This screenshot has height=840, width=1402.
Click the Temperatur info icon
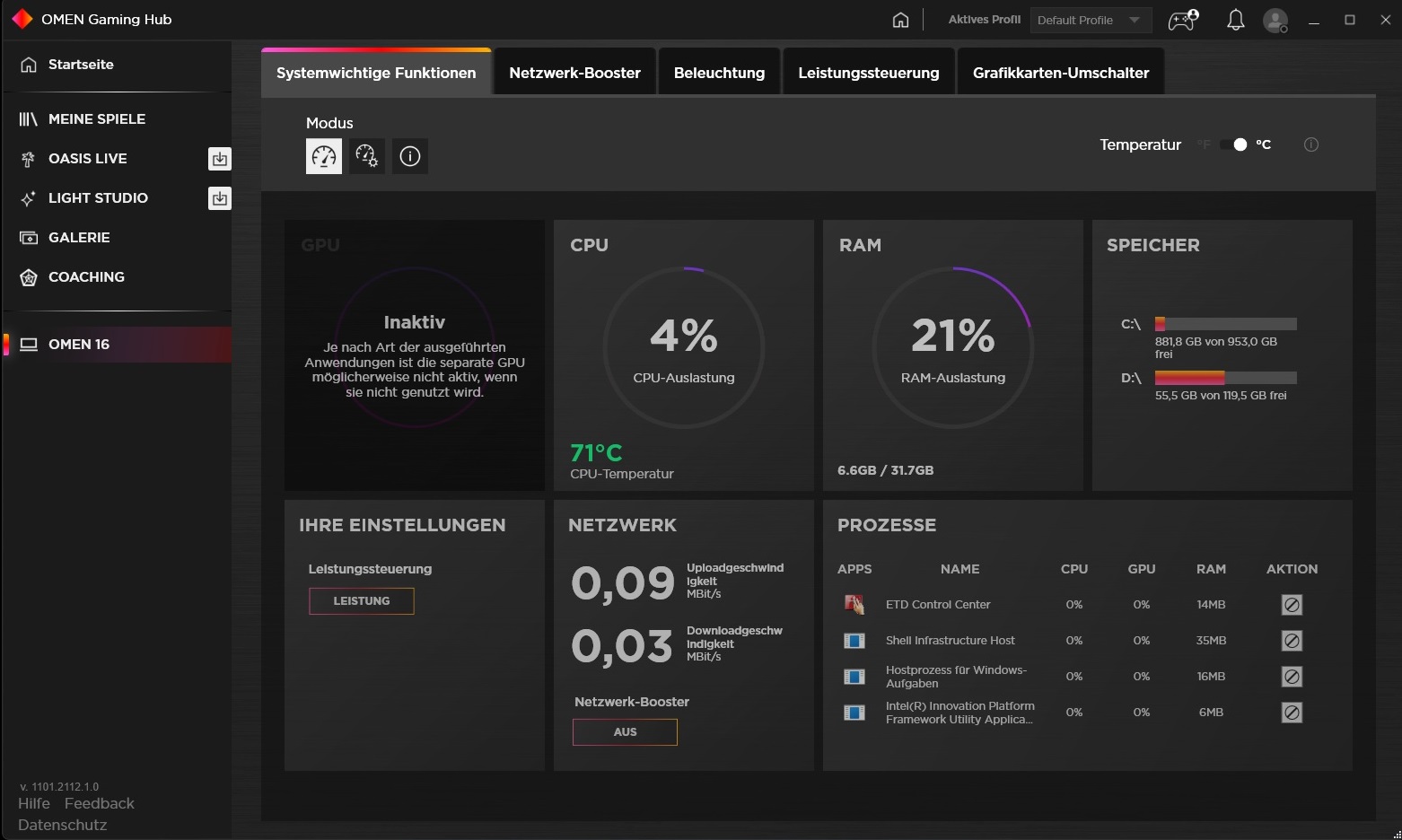click(1311, 144)
